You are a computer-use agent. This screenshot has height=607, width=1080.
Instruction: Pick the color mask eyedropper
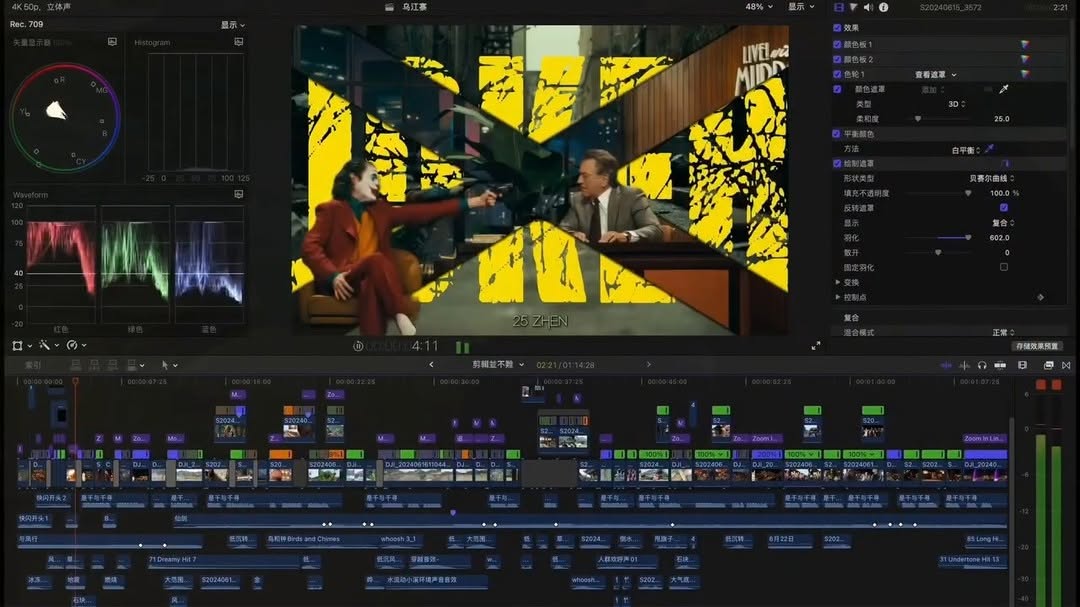[1004, 89]
